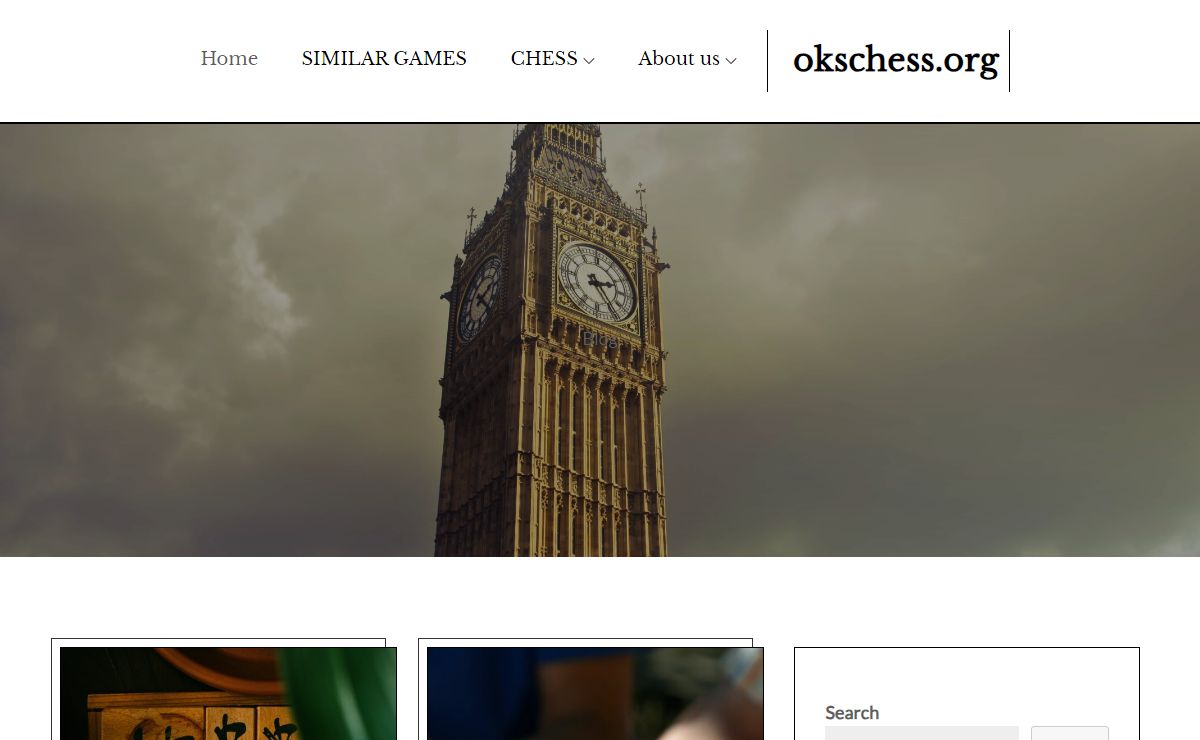Click the second post card frame
This screenshot has width=1200, height=740.
(585, 689)
